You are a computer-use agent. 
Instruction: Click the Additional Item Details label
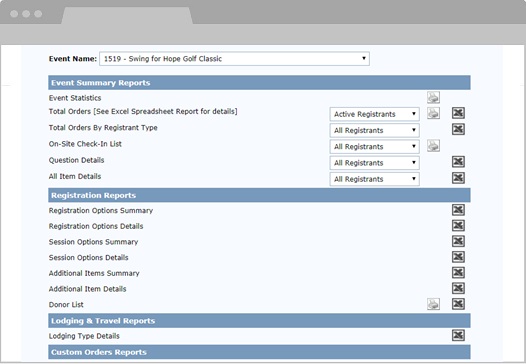pos(88,289)
